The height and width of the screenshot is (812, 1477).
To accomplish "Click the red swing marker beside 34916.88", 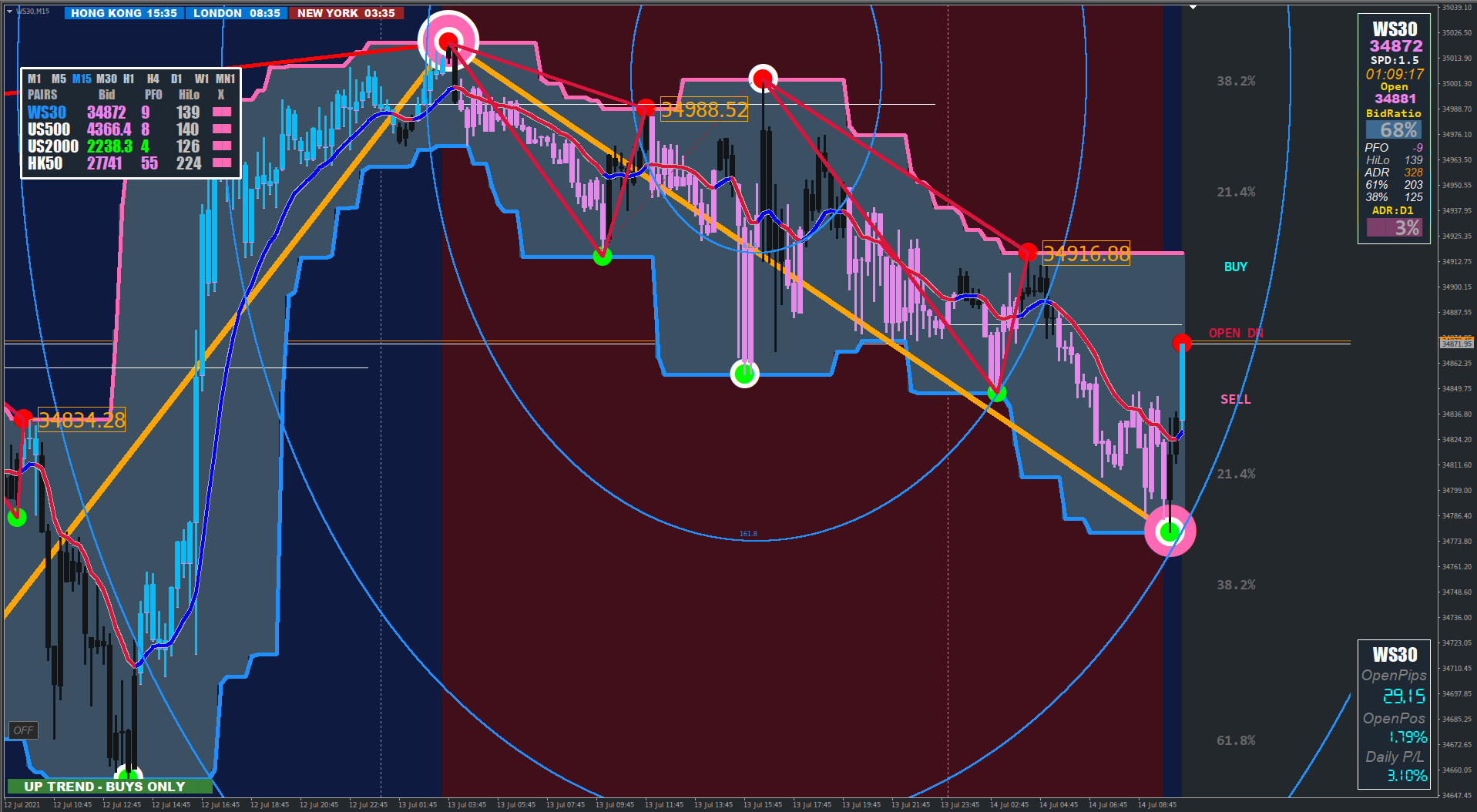I will (x=1027, y=253).
